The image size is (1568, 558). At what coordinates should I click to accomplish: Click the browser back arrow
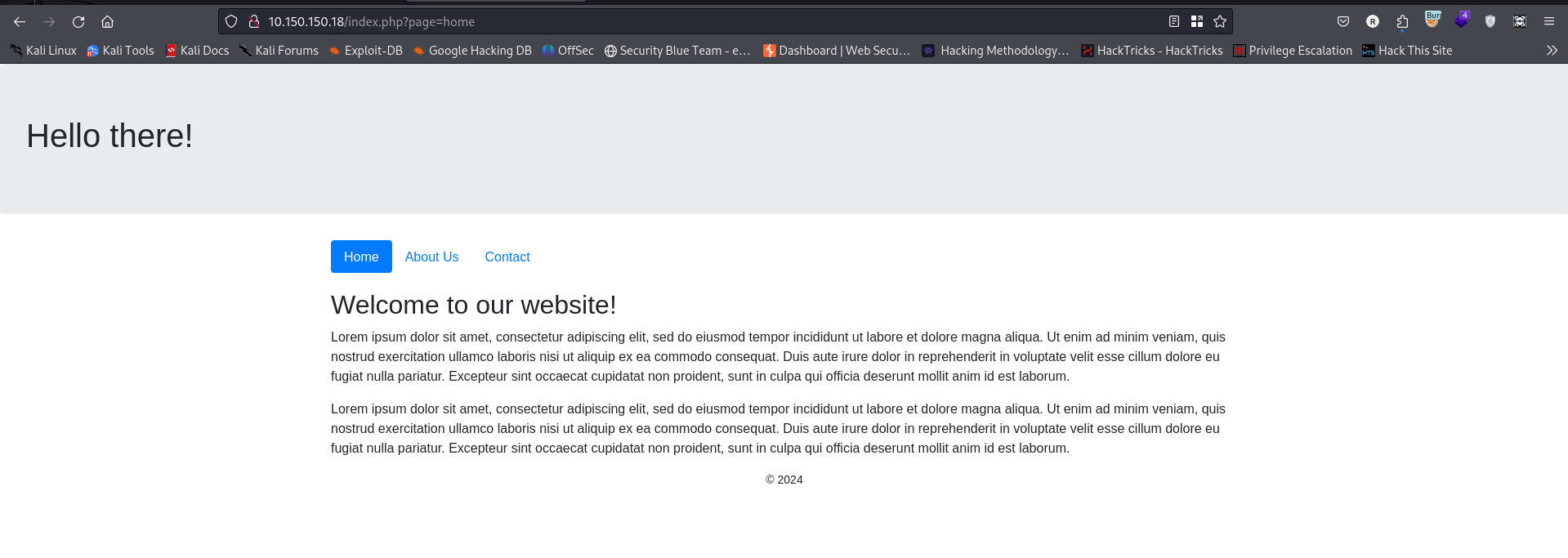(20, 22)
